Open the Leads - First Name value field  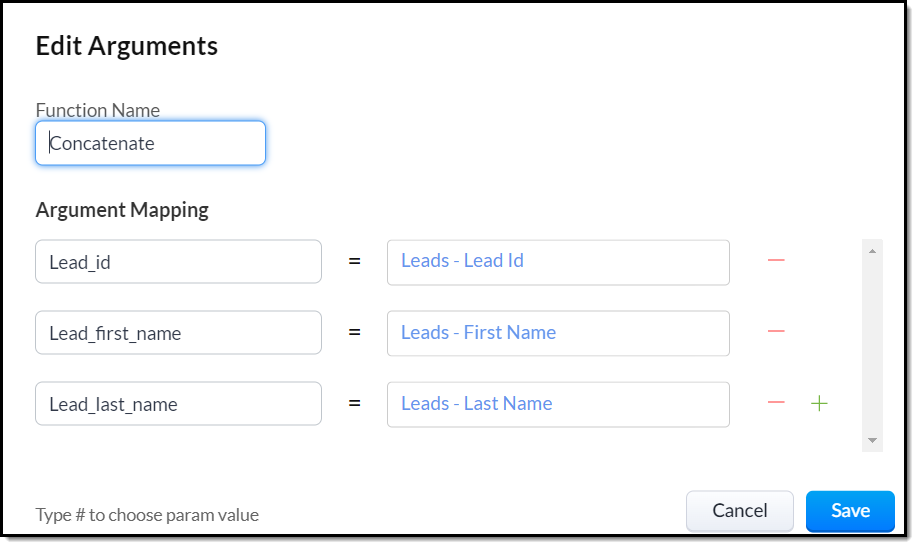(557, 332)
